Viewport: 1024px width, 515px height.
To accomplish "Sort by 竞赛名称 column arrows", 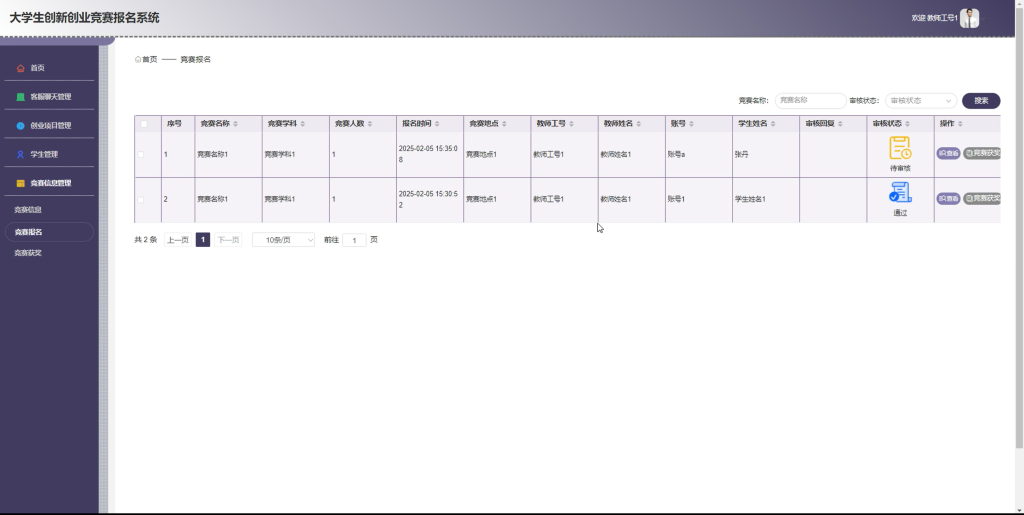I will click(236, 124).
